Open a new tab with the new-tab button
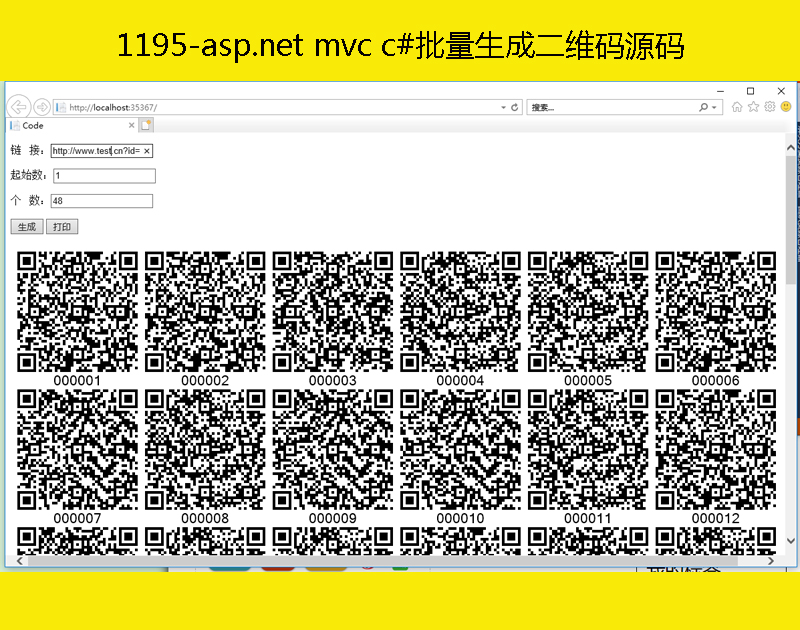800x630 pixels. coord(146,125)
